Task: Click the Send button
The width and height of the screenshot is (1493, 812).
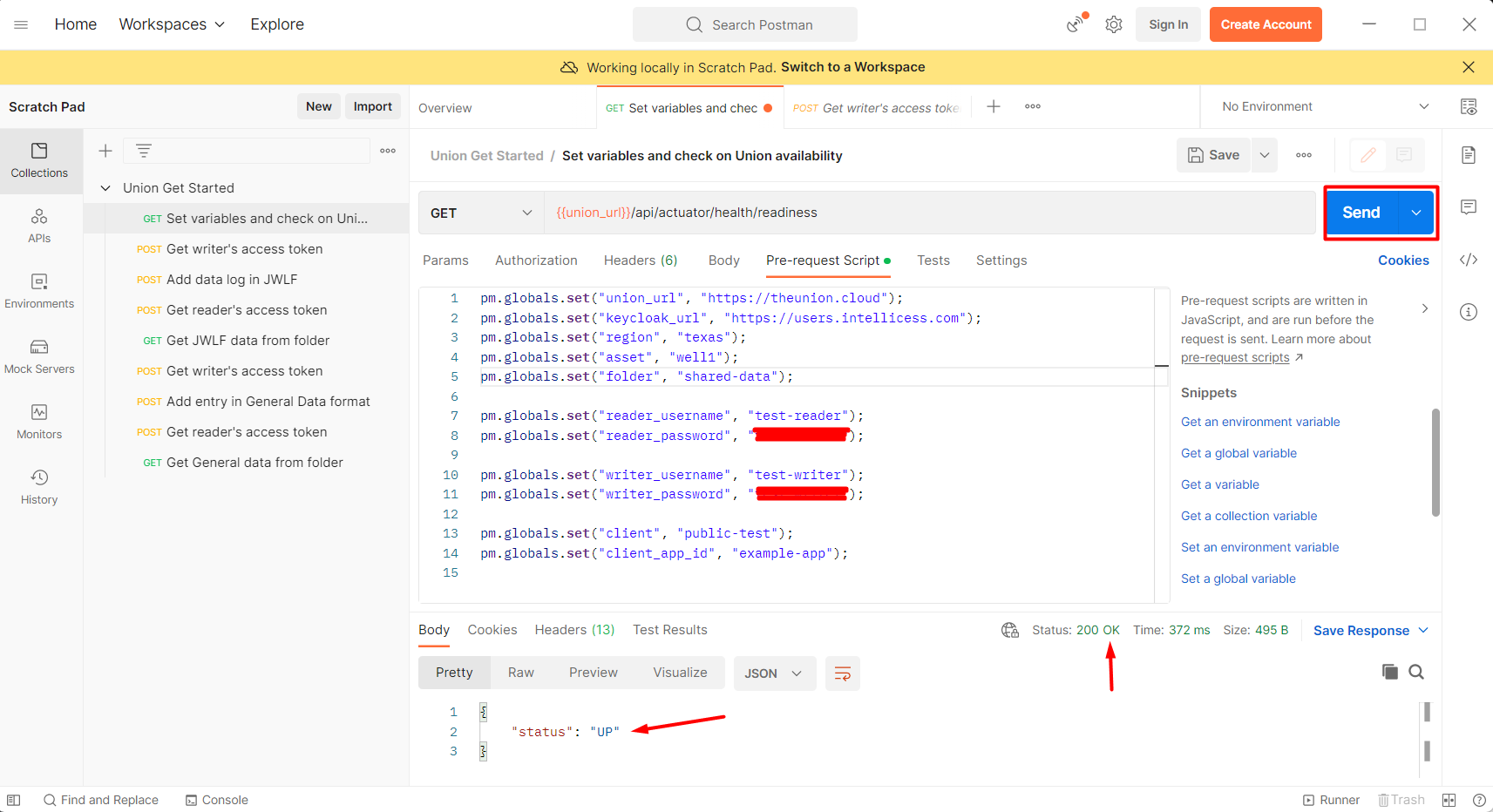Action: (1361, 213)
